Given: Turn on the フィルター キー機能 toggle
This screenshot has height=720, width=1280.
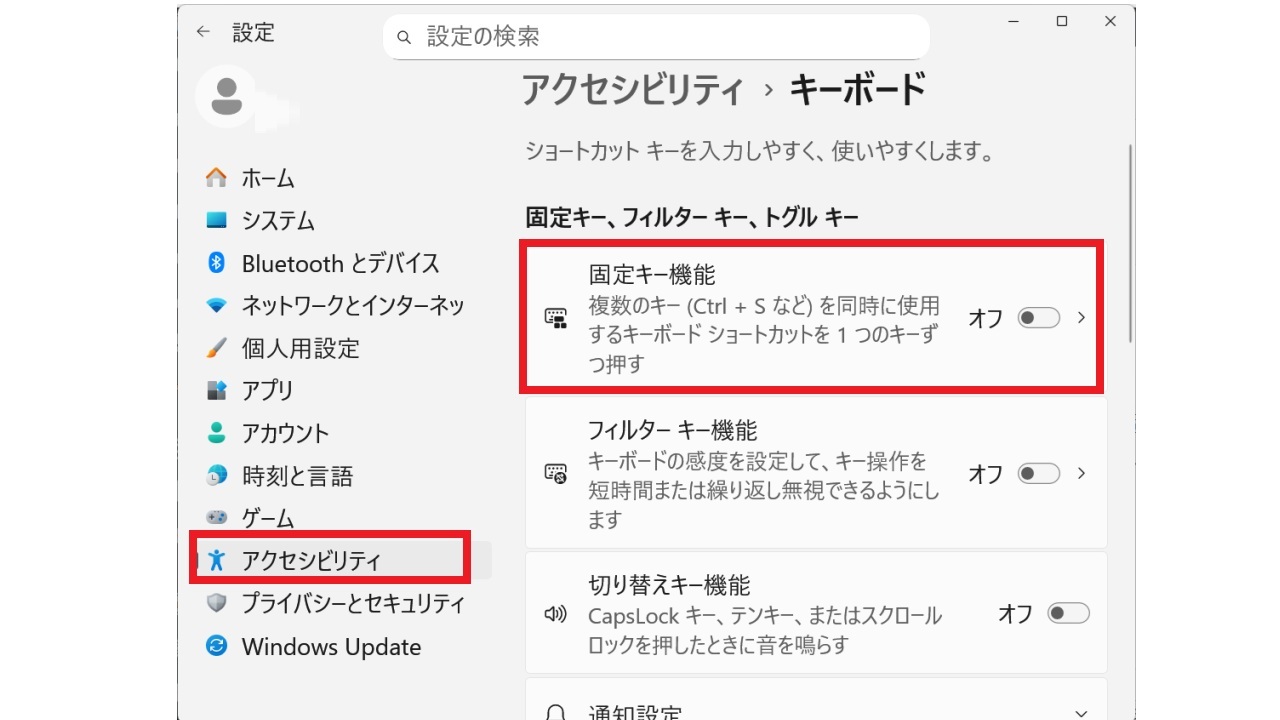Looking at the screenshot, I should [1038, 473].
